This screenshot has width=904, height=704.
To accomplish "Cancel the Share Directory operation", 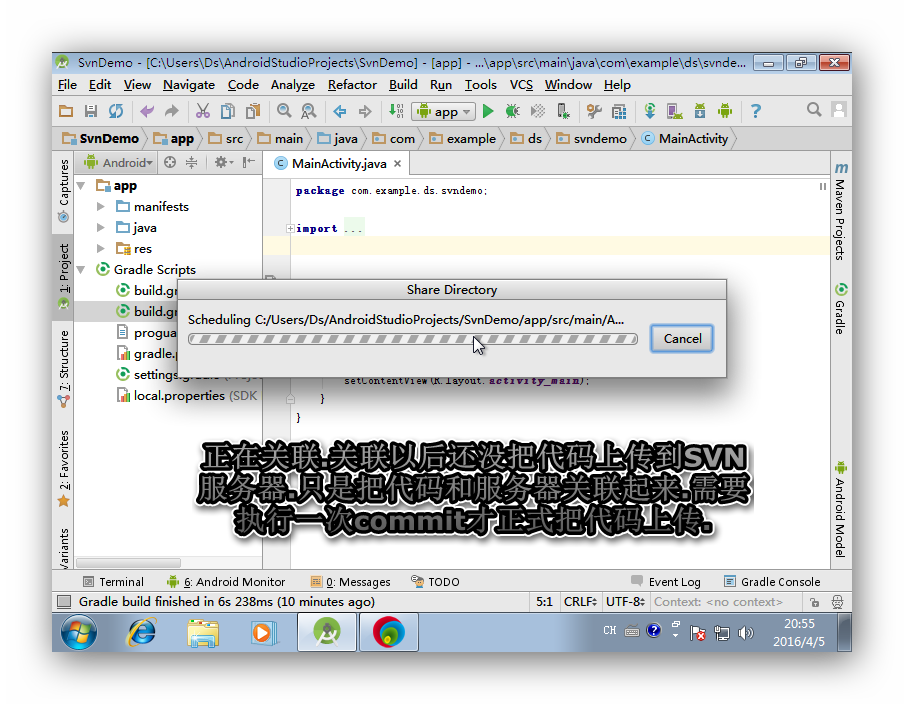I will [x=682, y=339].
